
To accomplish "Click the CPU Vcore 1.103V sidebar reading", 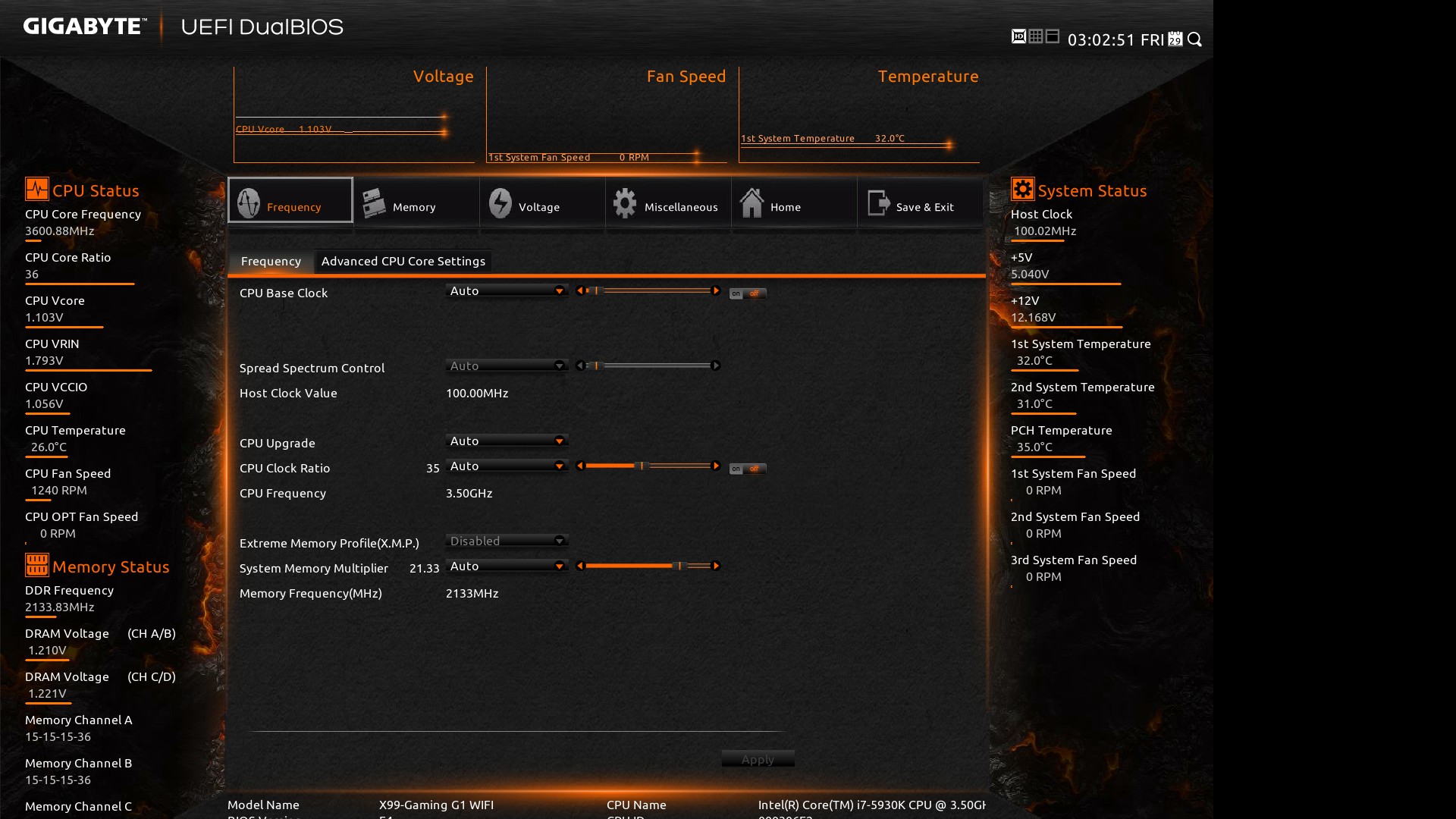I will (x=44, y=317).
